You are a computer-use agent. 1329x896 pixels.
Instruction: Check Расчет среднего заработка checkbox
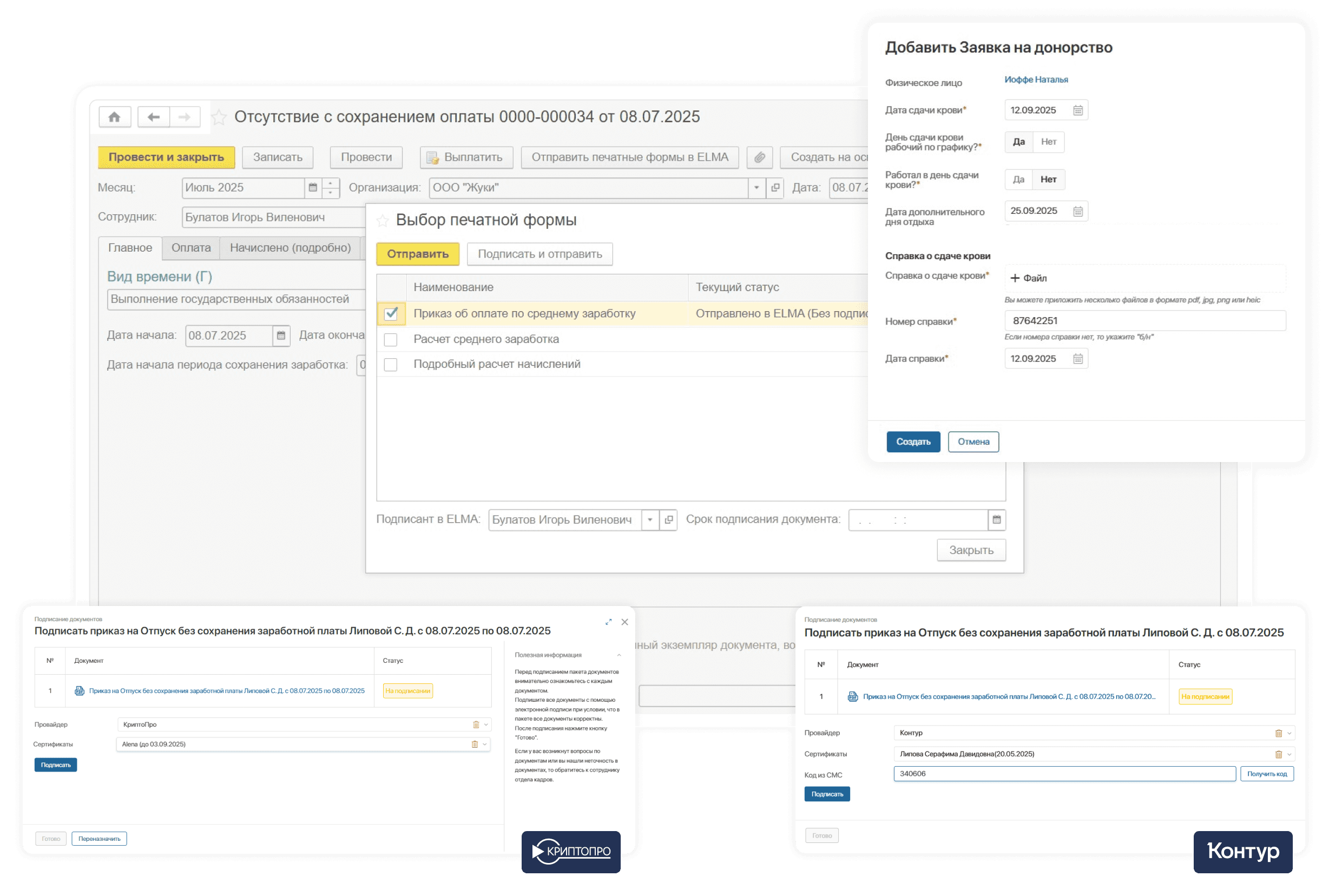tap(391, 339)
